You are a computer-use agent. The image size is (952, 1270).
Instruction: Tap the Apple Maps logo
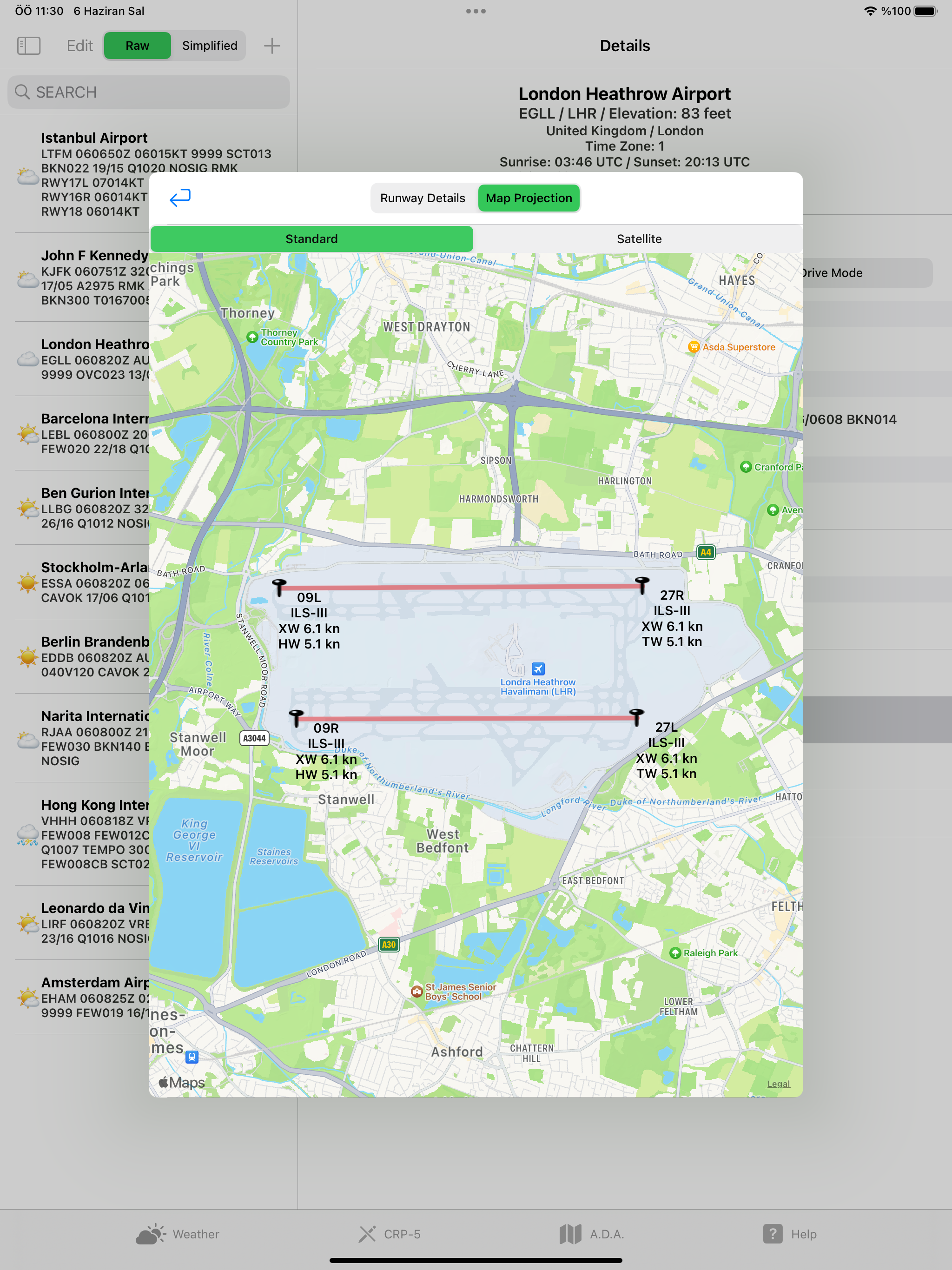click(182, 1082)
